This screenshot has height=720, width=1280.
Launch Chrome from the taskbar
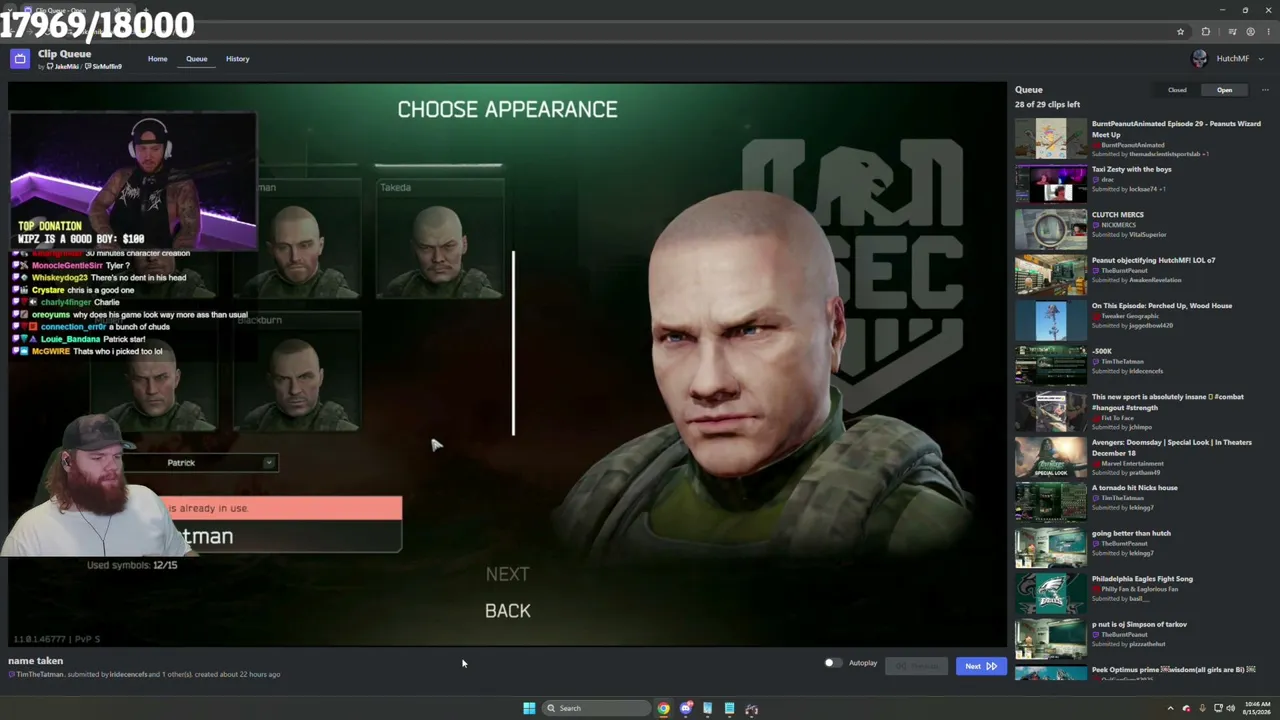coord(663,708)
